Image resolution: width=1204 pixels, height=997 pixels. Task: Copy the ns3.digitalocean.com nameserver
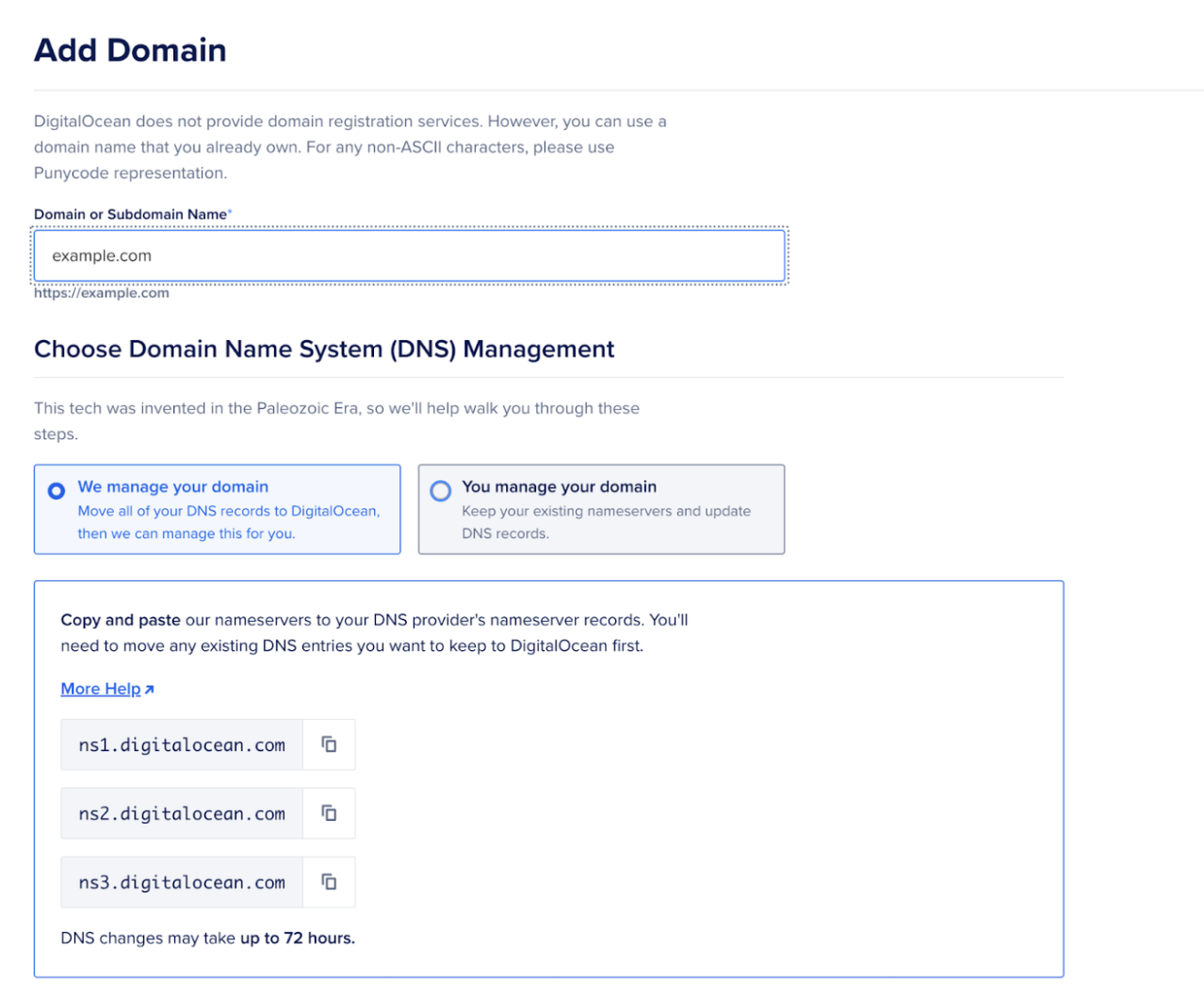pyautogui.click(x=329, y=882)
